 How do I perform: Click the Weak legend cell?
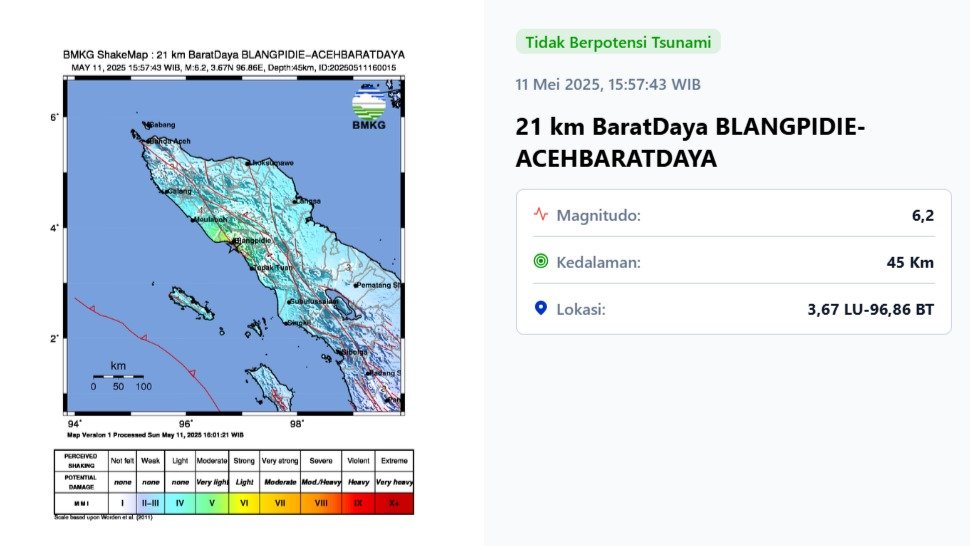coord(150,461)
